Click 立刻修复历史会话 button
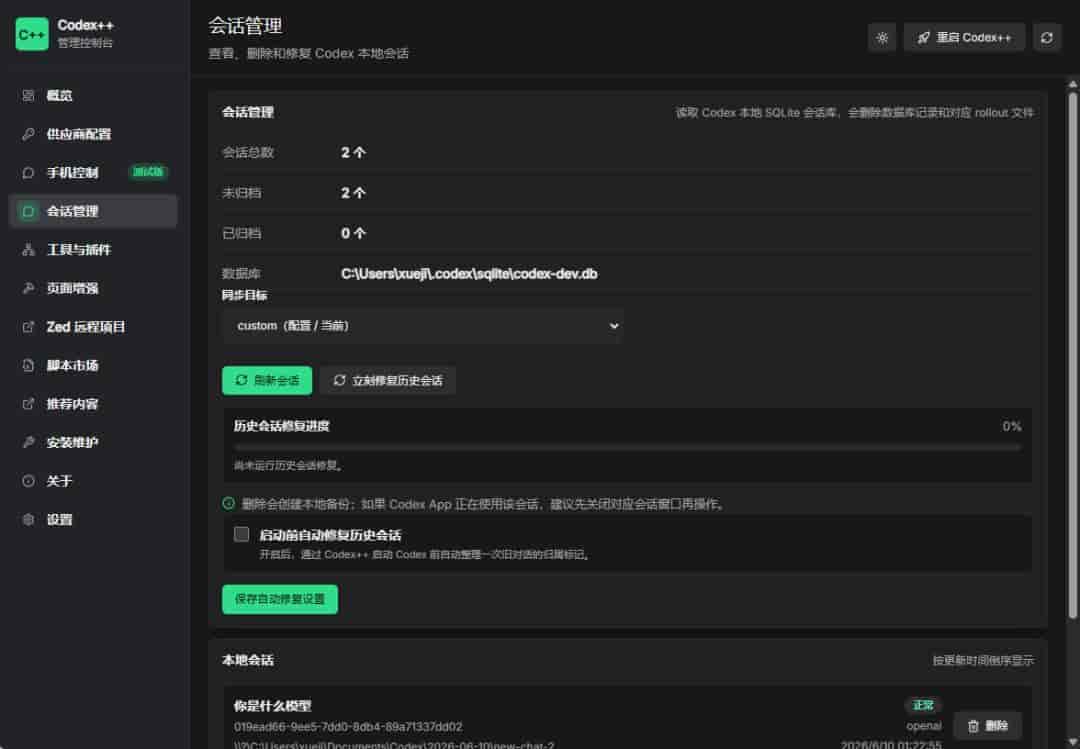This screenshot has width=1080, height=749. pyautogui.click(x=388, y=380)
